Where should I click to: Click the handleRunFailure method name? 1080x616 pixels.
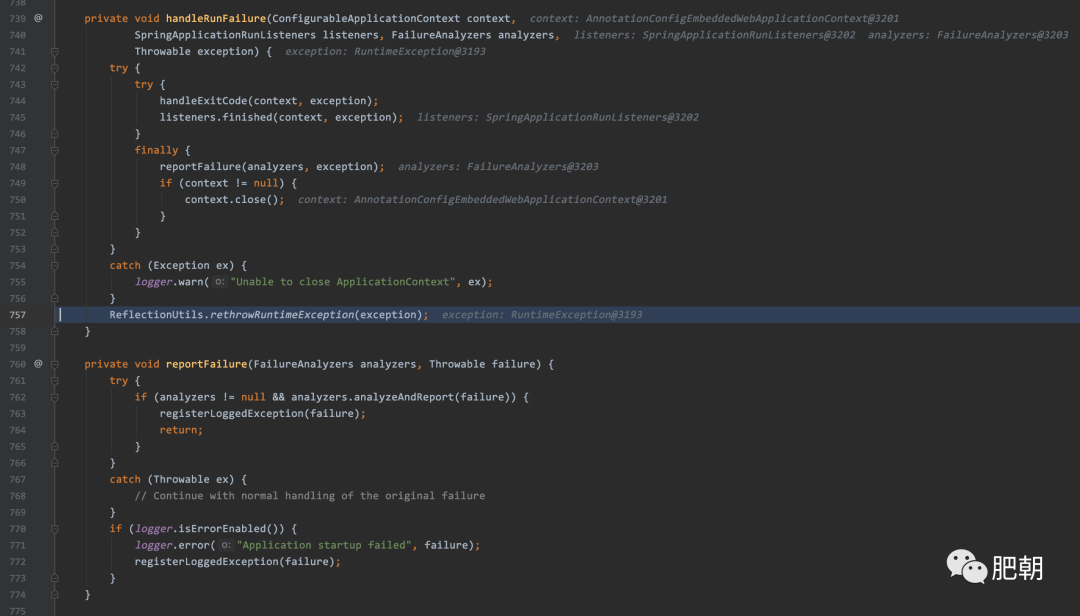pos(216,19)
